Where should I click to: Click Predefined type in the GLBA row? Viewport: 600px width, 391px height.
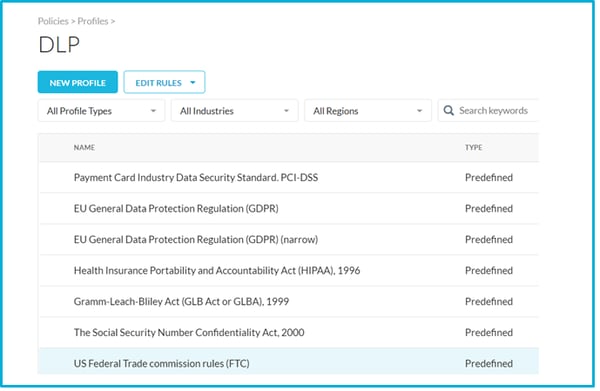(x=489, y=301)
